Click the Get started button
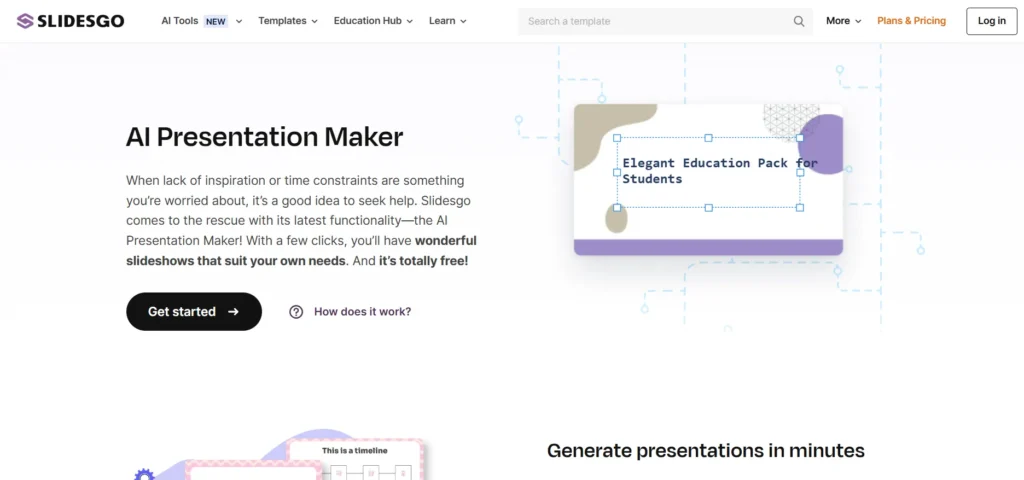 194,312
